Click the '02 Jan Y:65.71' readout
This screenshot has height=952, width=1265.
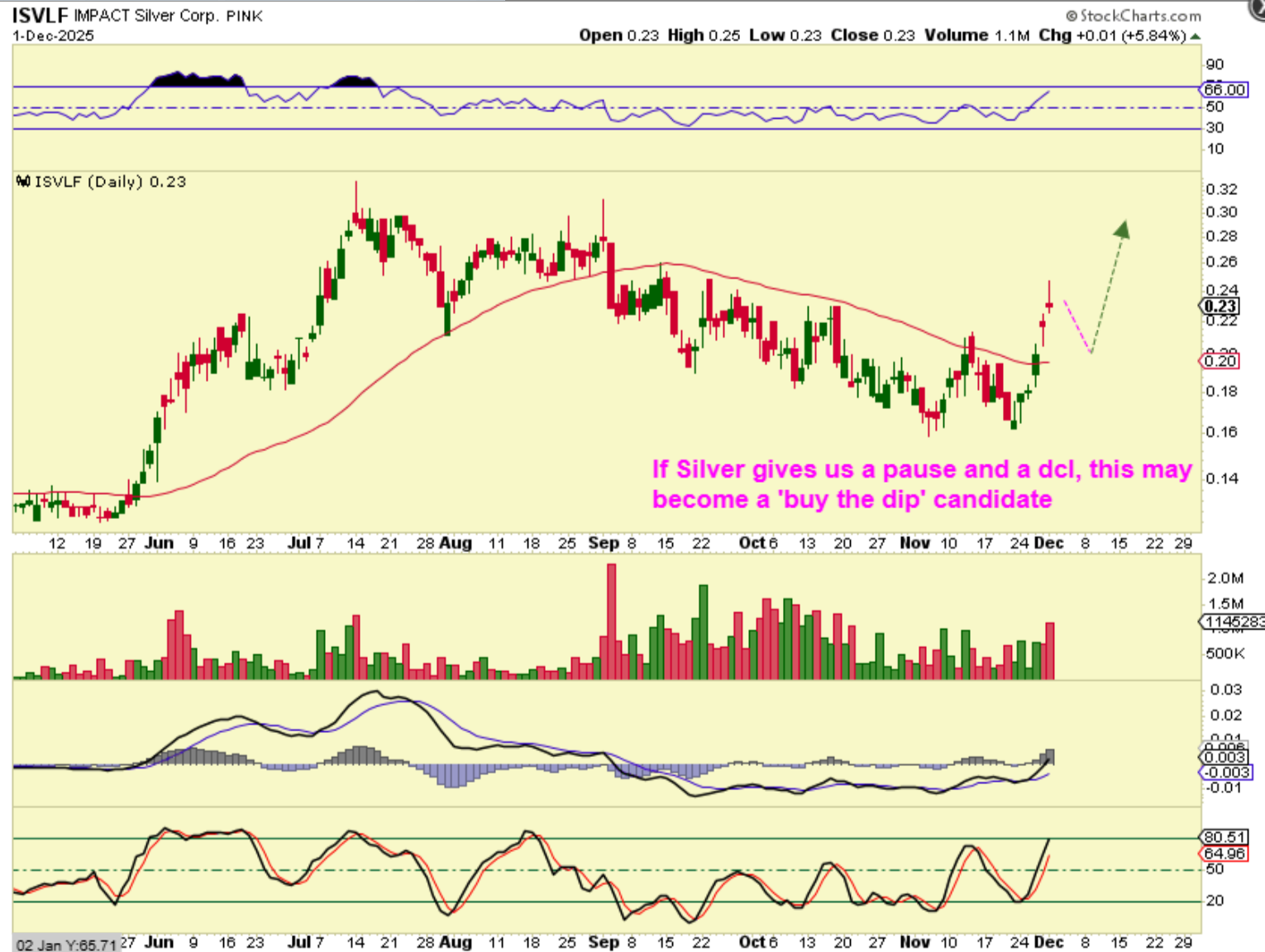(67, 945)
